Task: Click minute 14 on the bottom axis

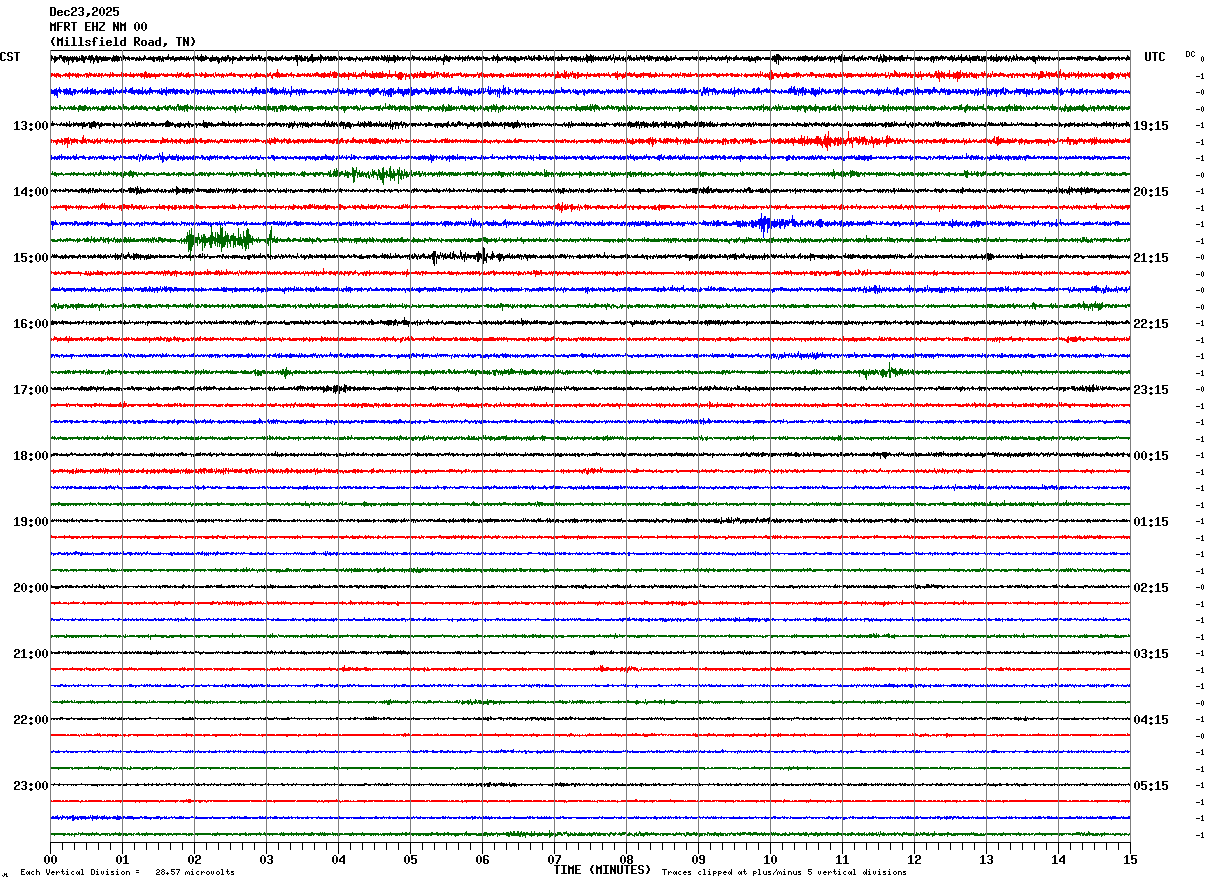Action: [x=1058, y=859]
